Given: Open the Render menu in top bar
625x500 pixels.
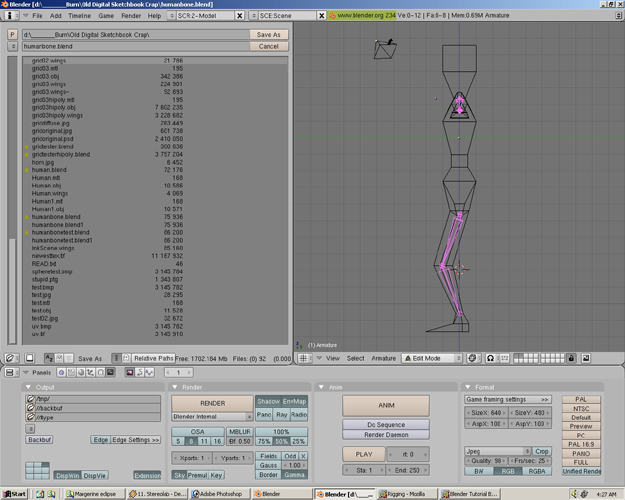Looking at the screenshot, I should coord(131,16).
